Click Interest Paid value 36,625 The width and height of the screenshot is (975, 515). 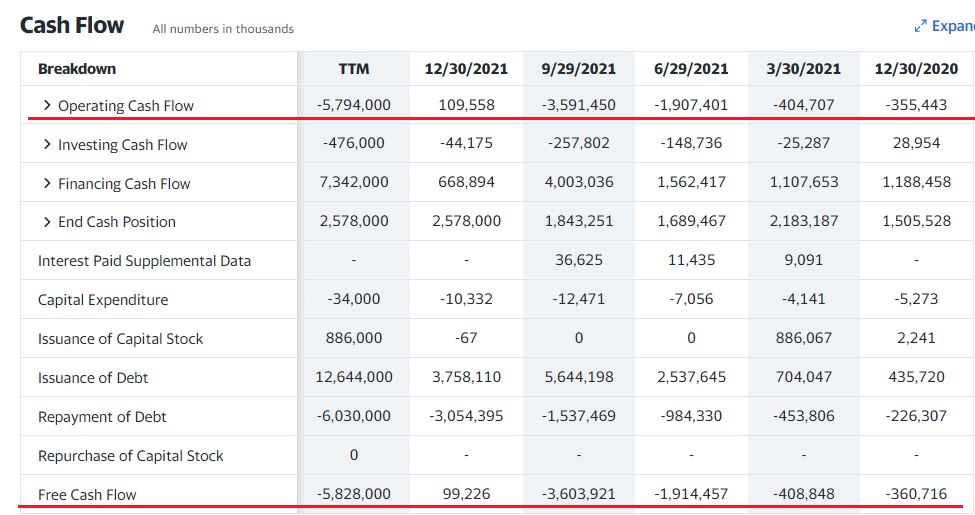[579, 259]
